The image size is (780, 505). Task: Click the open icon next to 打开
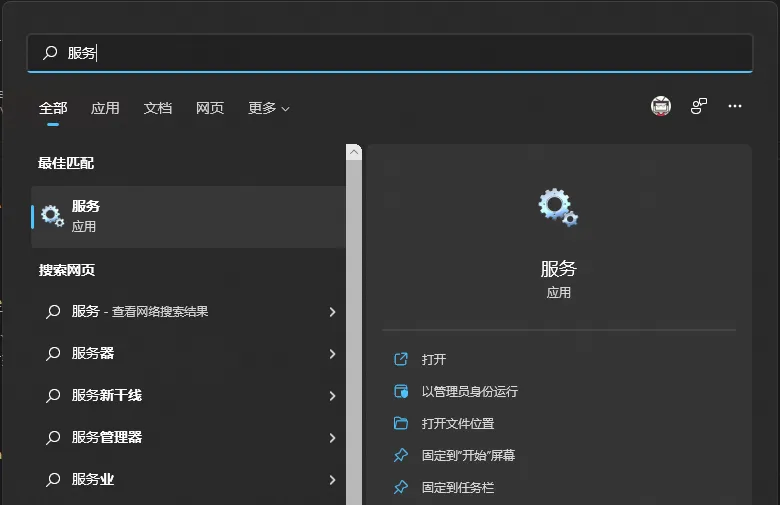coord(401,359)
